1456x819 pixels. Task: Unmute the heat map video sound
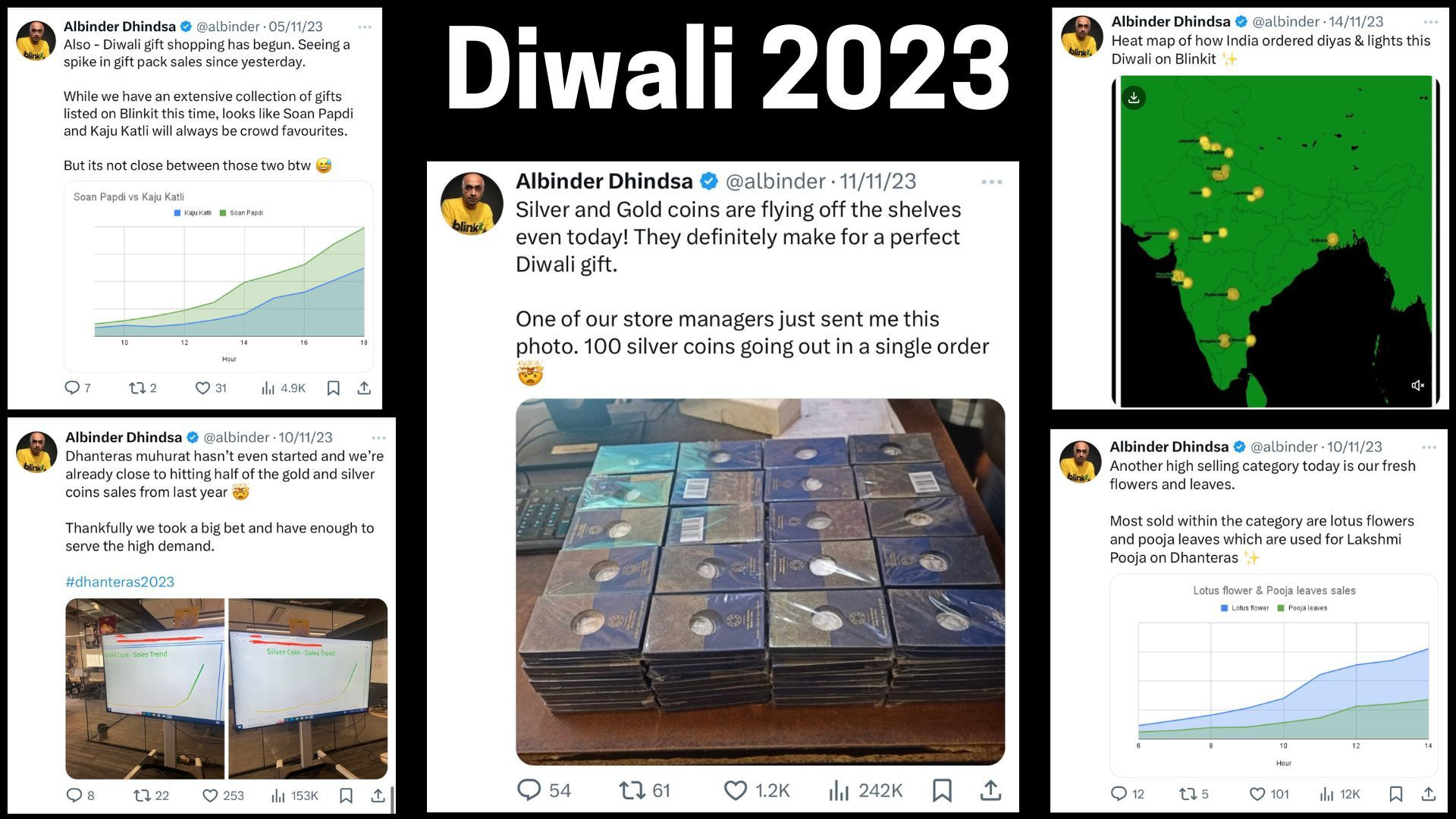click(x=1417, y=385)
